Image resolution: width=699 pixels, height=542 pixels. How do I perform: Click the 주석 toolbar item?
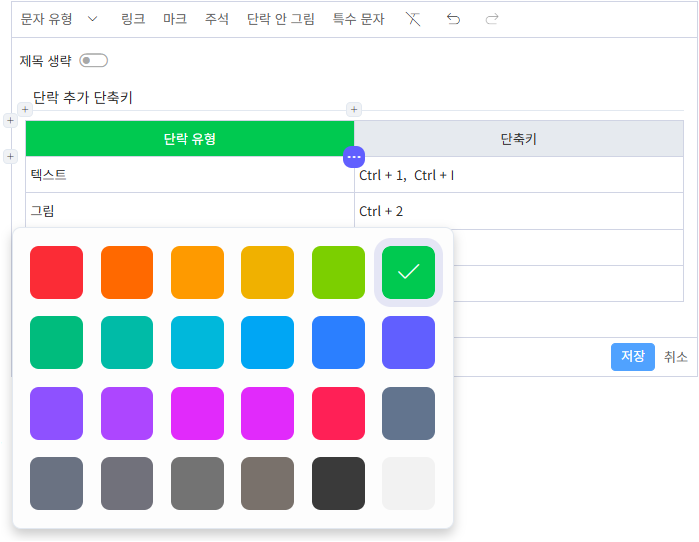(217, 19)
